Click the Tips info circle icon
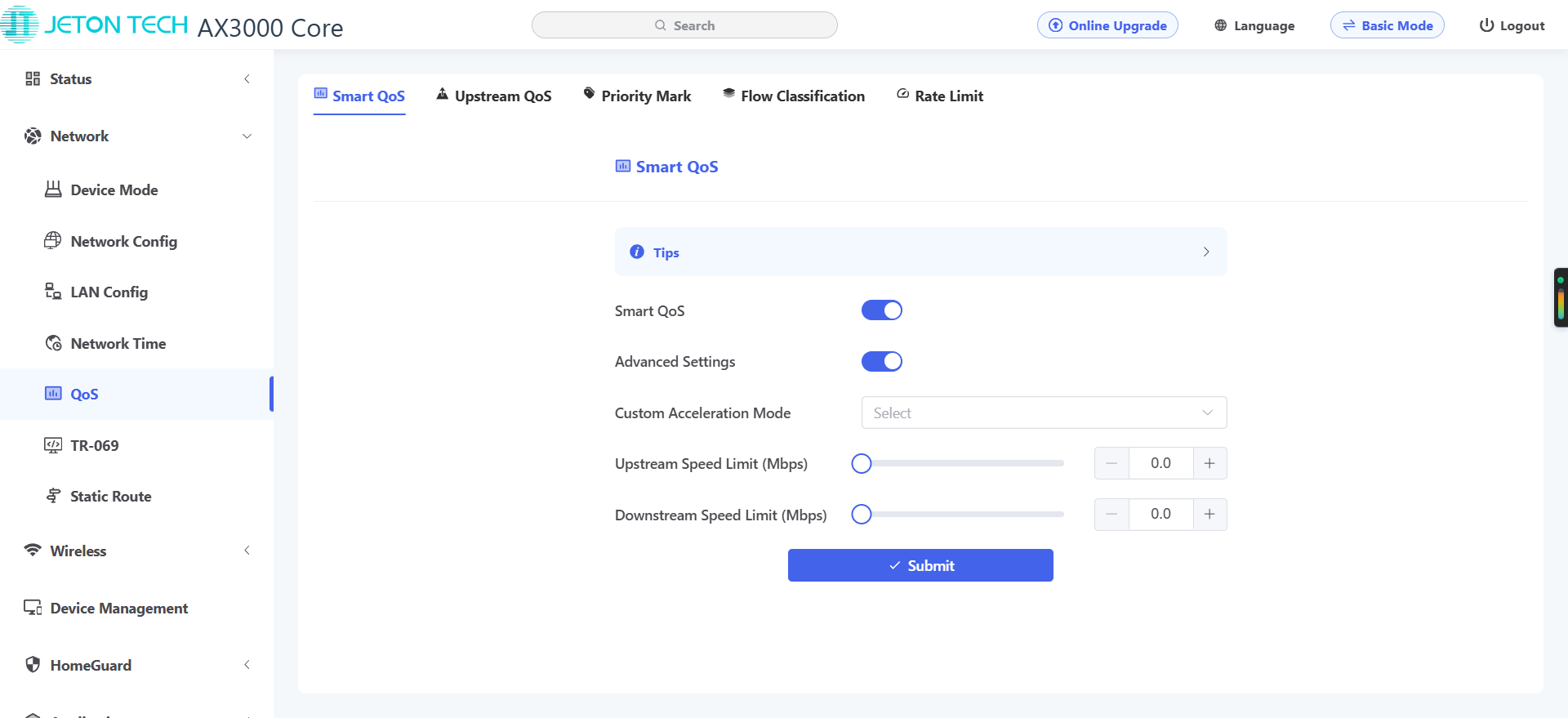1568x718 pixels. (x=637, y=252)
